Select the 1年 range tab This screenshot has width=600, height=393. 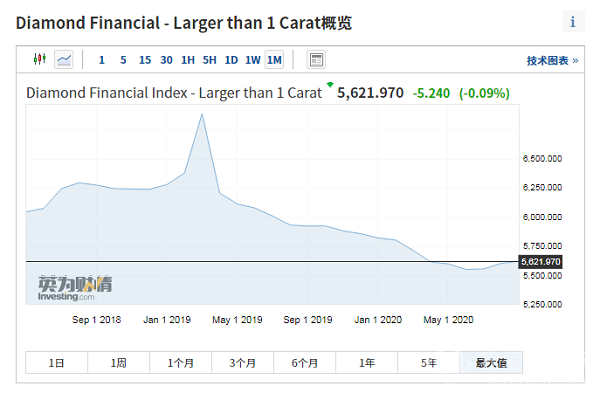coord(366,362)
